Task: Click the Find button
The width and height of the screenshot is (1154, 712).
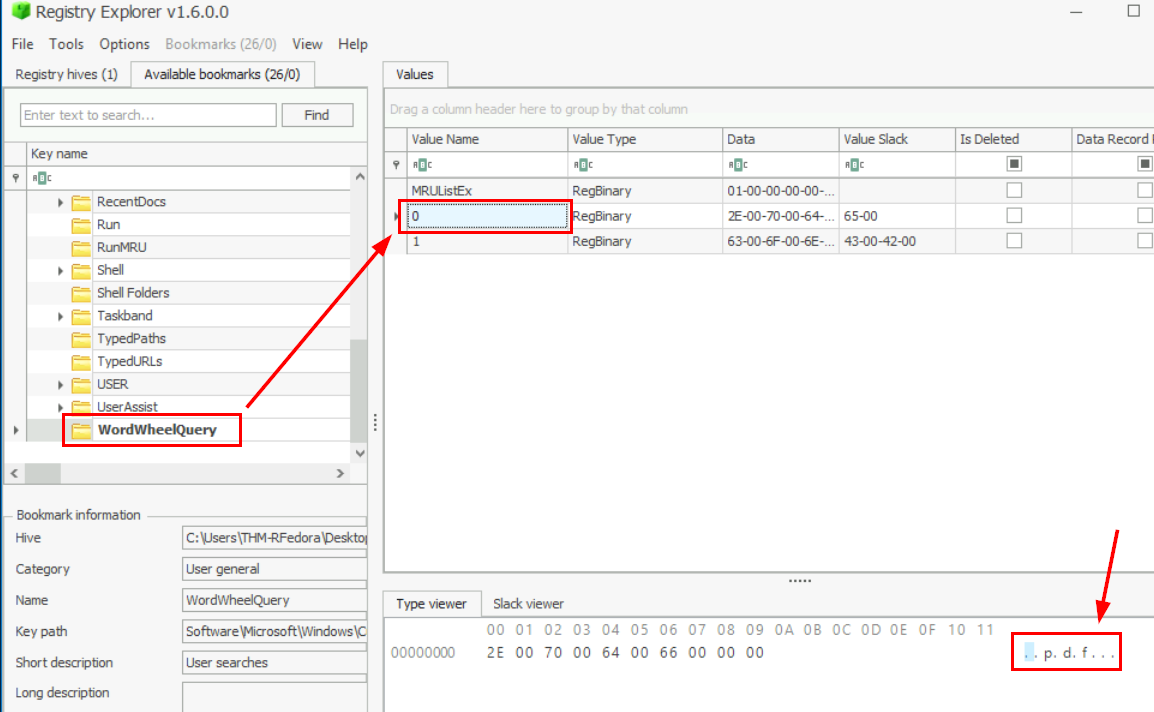Action: tap(317, 115)
